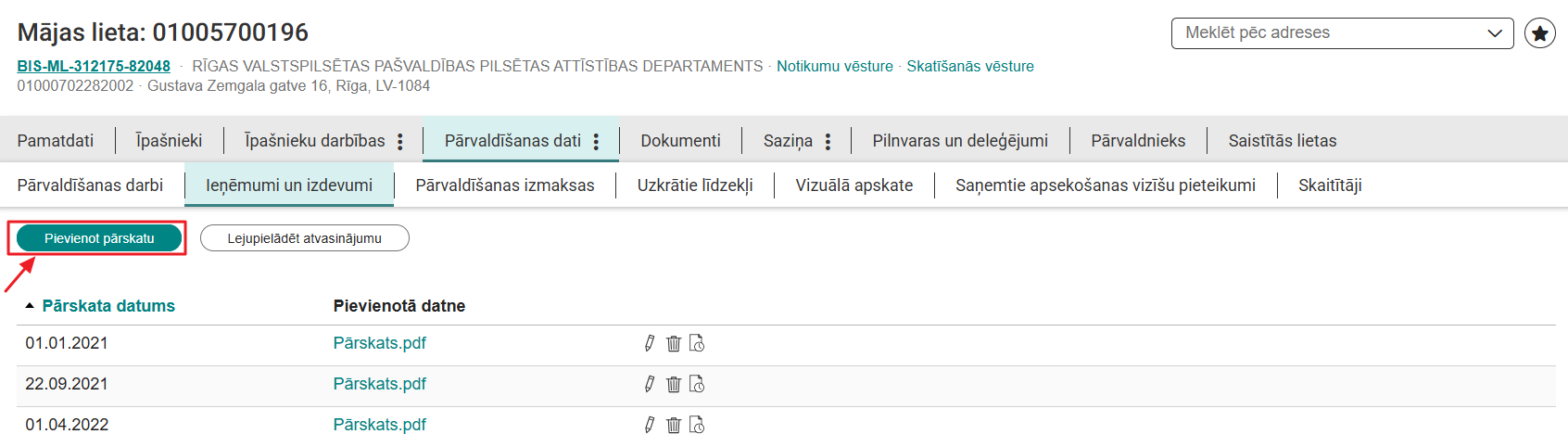1568x447 pixels.
Task: Open the Pārvaldīšanas dati three-dot menu
Action: pos(596,141)
